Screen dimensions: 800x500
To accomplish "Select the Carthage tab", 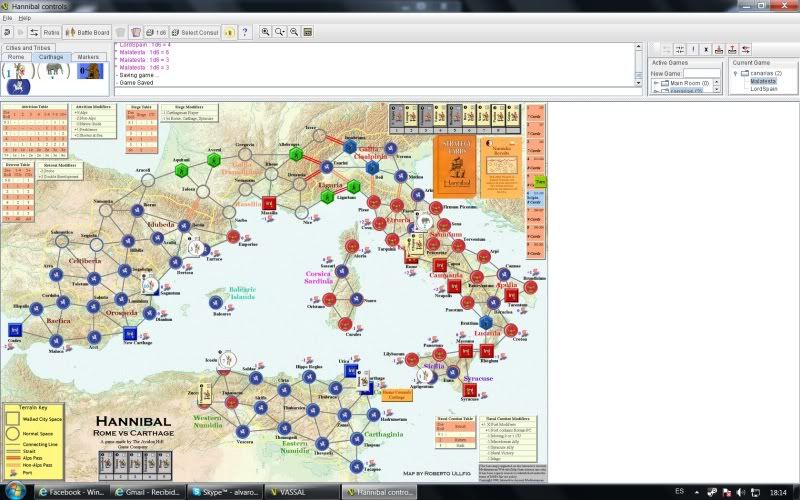I will (51, 57).
